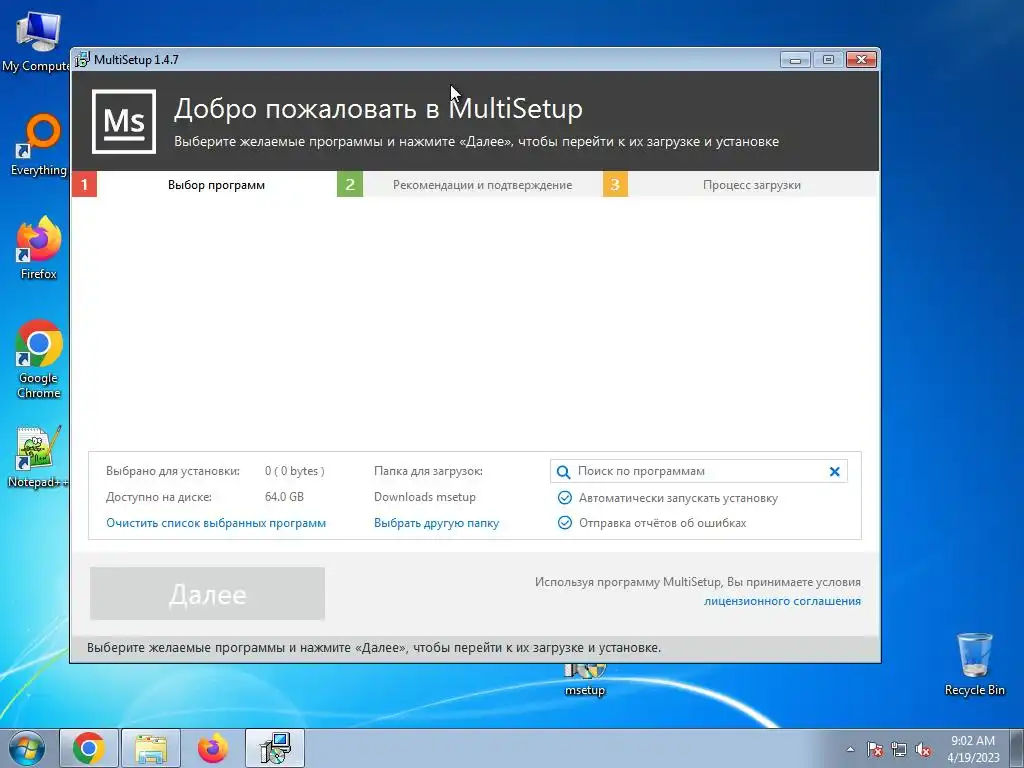The image size is (1024, 768).
Task: Click the MultiSetup installer taskbar button
Action: tap(275, 748)
